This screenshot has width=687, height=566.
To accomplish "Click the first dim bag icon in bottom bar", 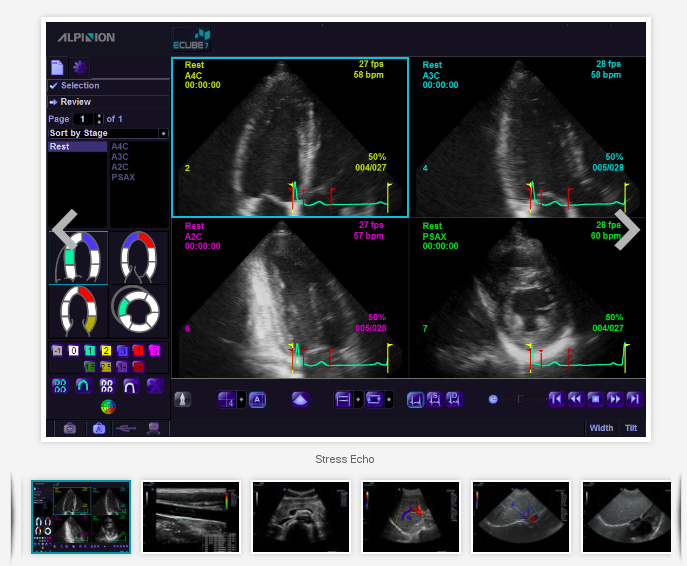I will [x=70, y=428].
